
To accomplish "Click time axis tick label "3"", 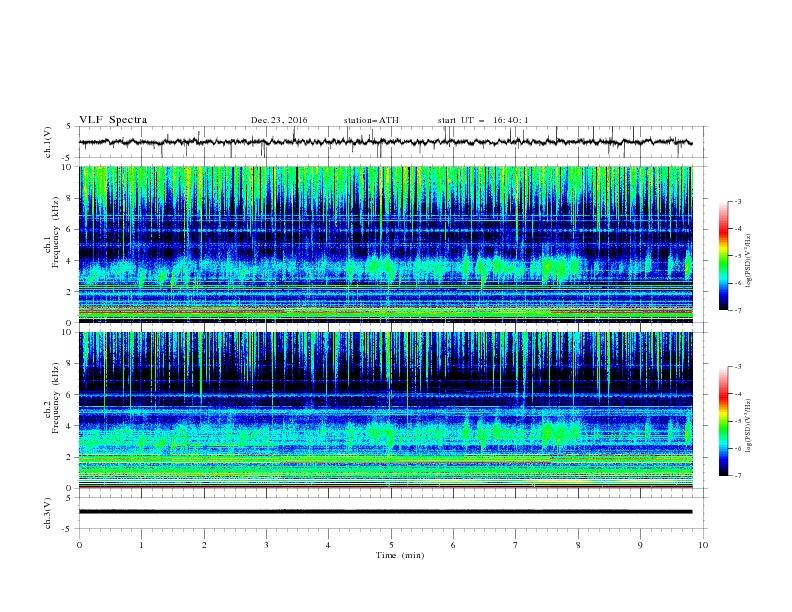I will pyautogui.click(x=266, y=545).
